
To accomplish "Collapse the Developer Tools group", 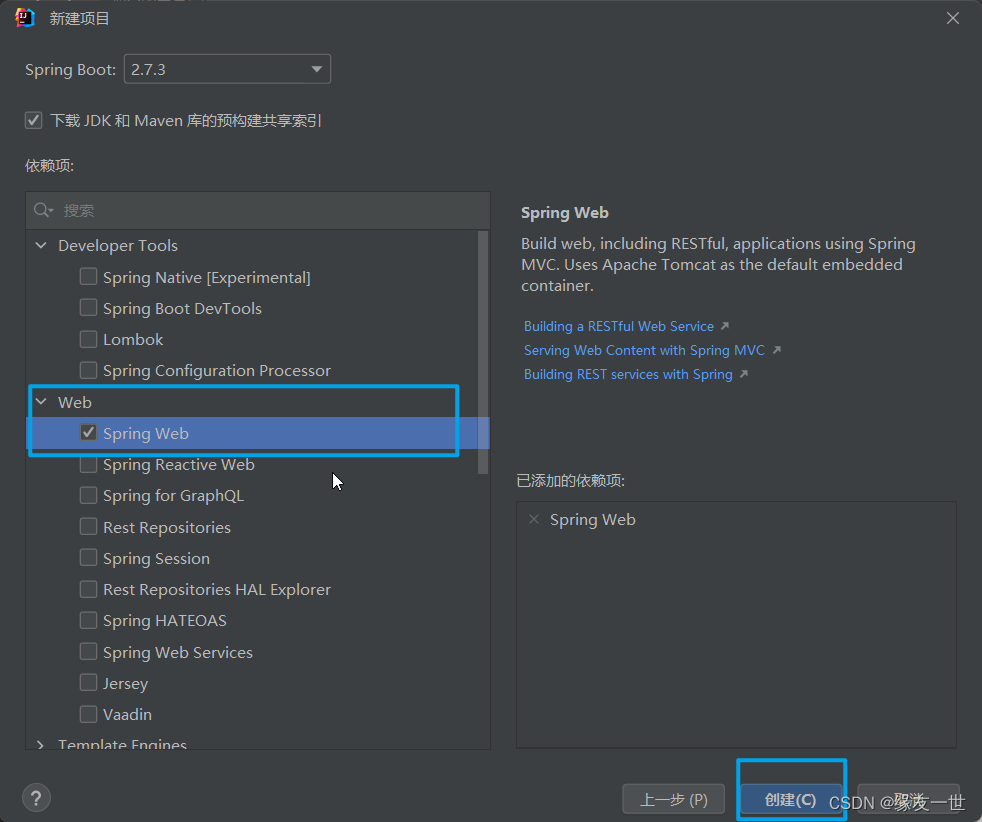I will tap(41, 245).
